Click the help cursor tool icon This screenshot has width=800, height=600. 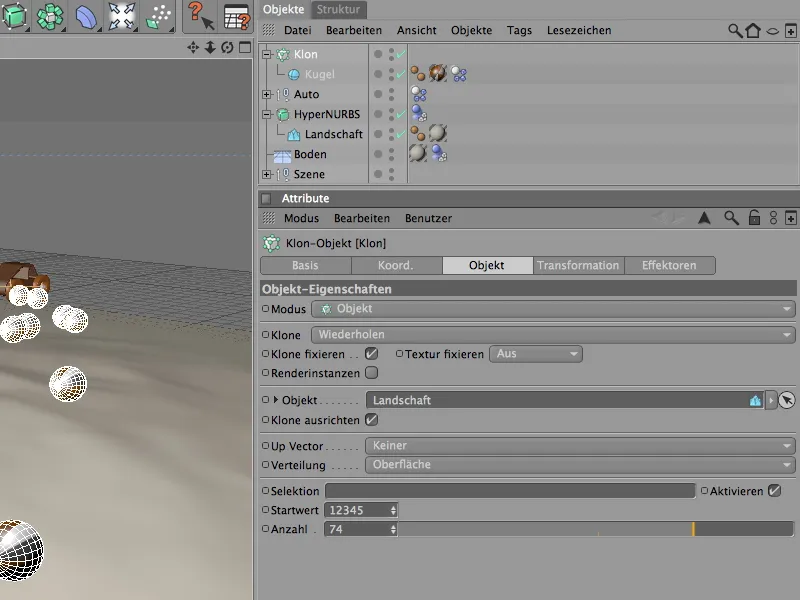[x=200, y=16]
